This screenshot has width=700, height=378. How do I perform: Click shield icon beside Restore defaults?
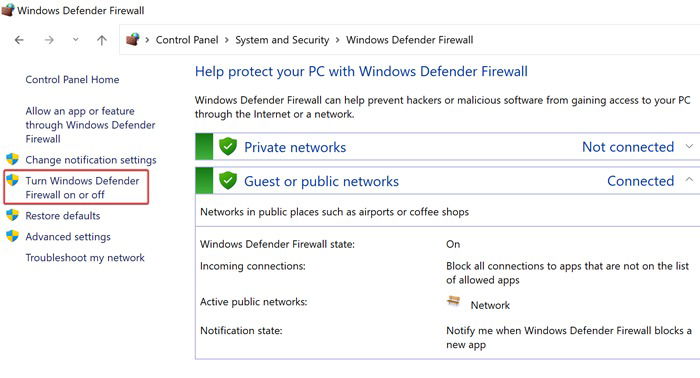12,215
